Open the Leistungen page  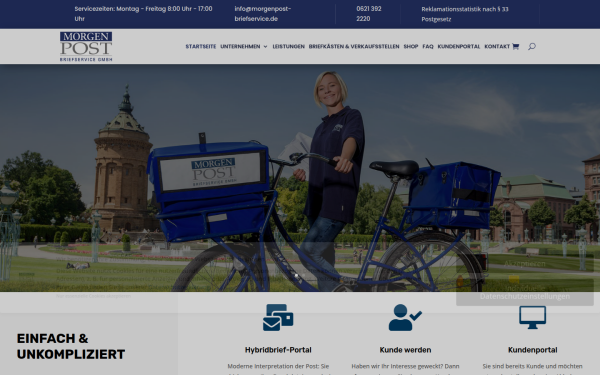point(289,46)
